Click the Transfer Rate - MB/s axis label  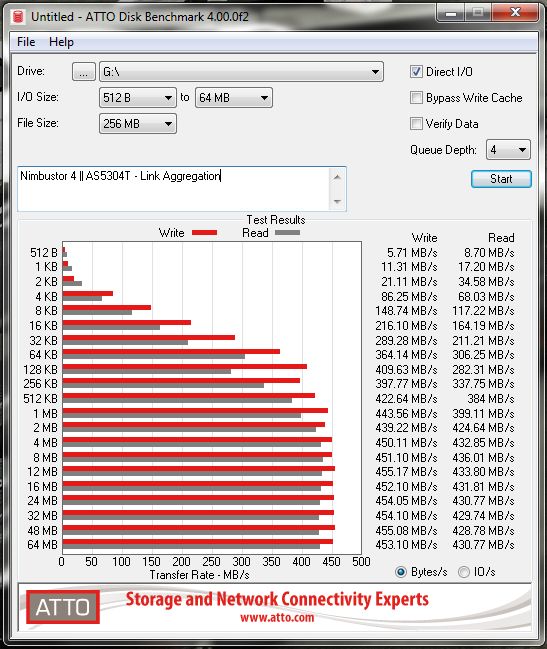(x=199, y=575)
